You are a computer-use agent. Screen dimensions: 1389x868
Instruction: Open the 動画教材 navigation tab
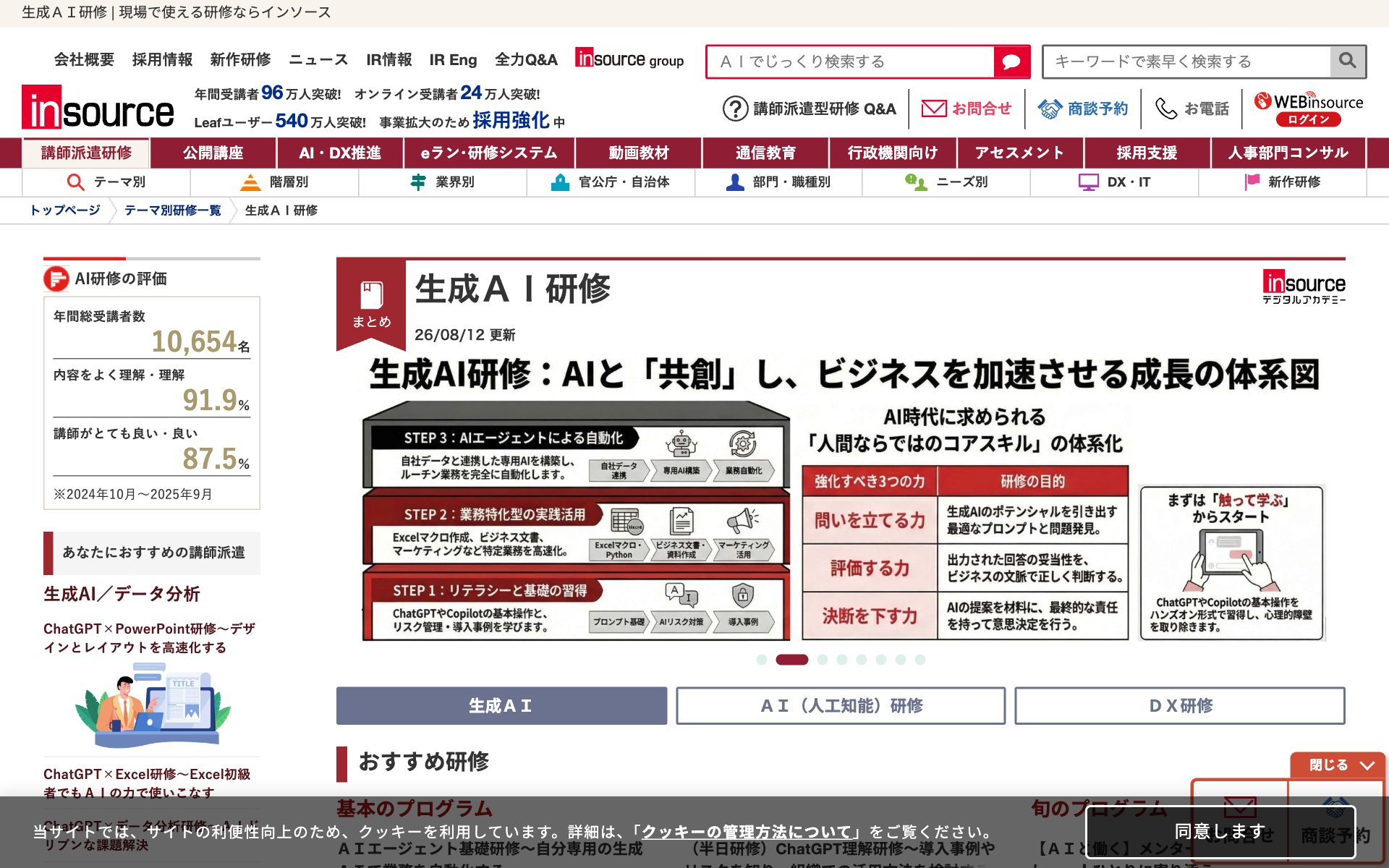pos(638,153)
